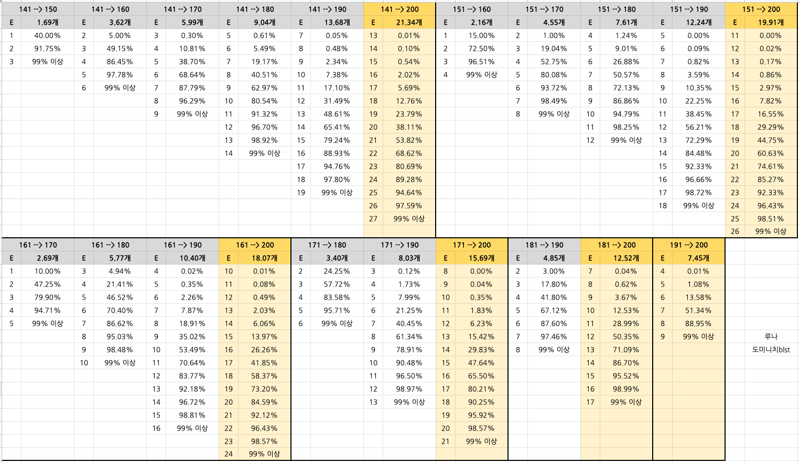Click the highlighted '141 --> 200' header cell
Viewport: 800px width, 463px height.
click(399, 9)
